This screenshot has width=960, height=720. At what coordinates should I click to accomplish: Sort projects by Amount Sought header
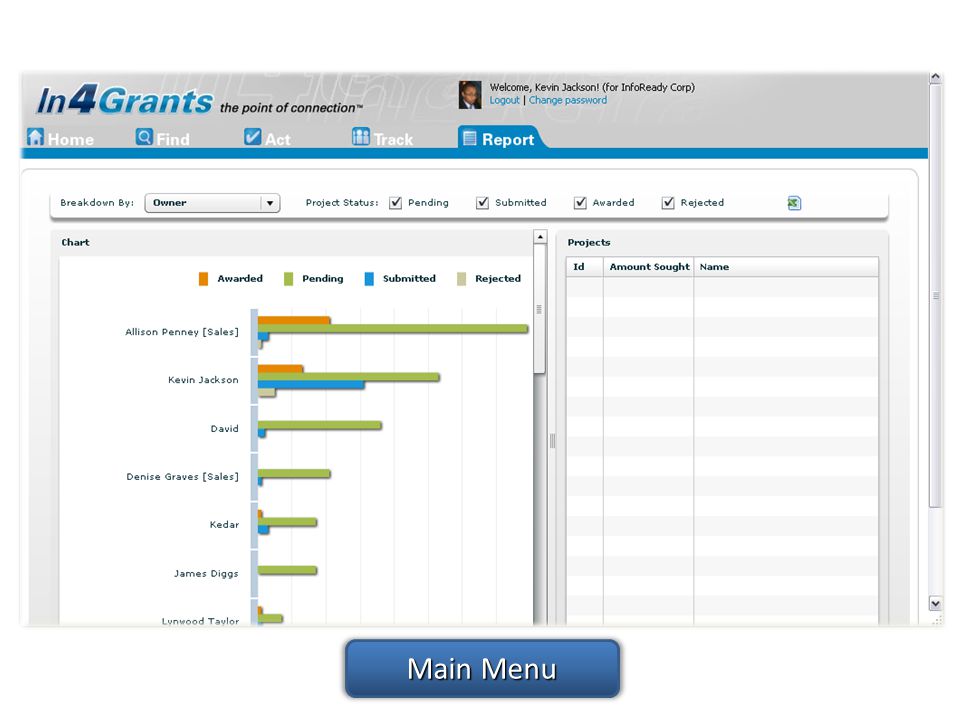tap(648, 267)
